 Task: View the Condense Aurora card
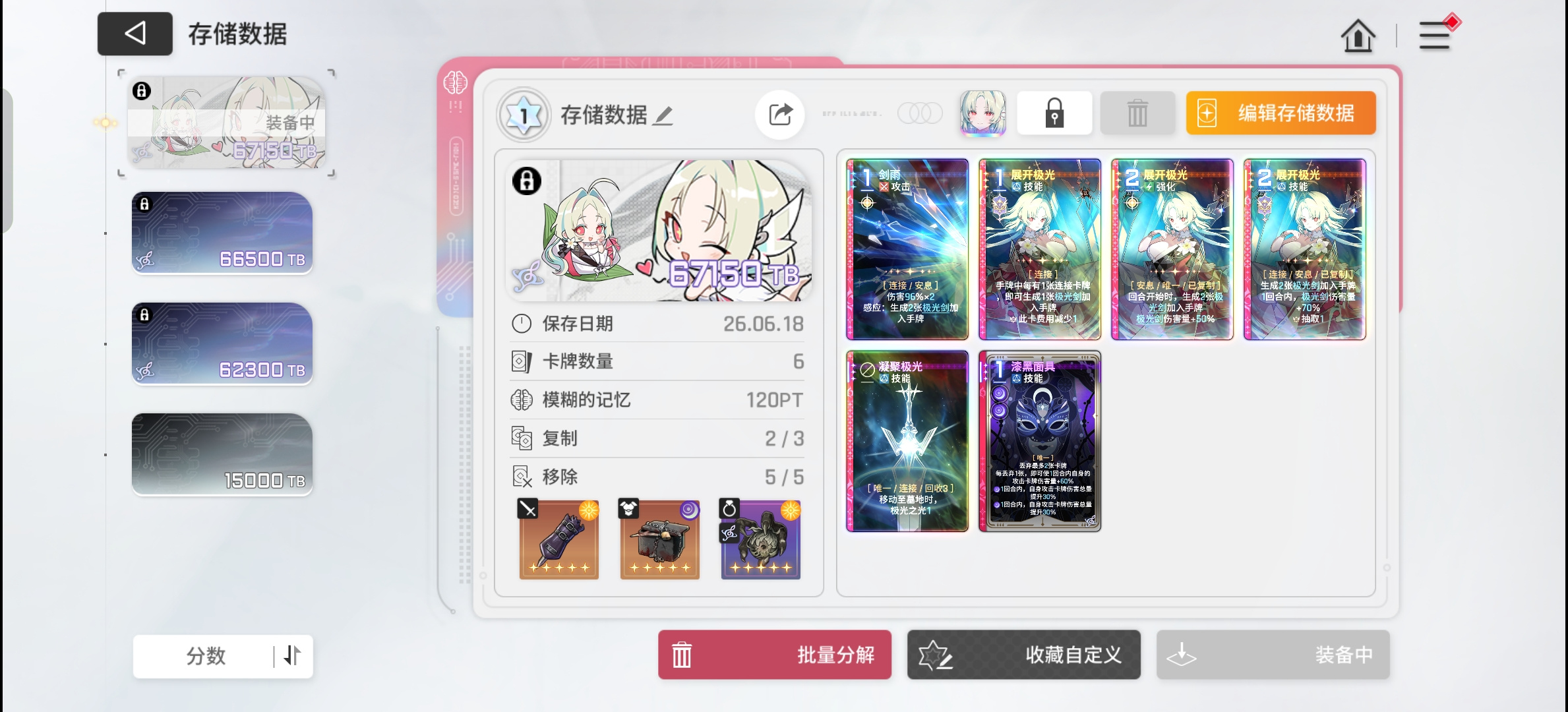click(x=907, y=441)
